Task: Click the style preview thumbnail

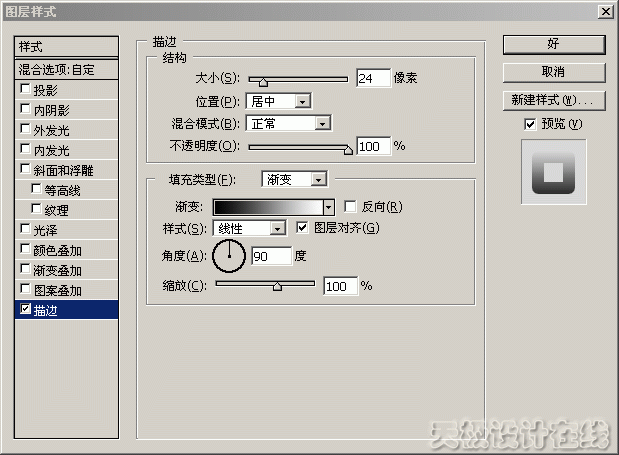Action: 553,172
